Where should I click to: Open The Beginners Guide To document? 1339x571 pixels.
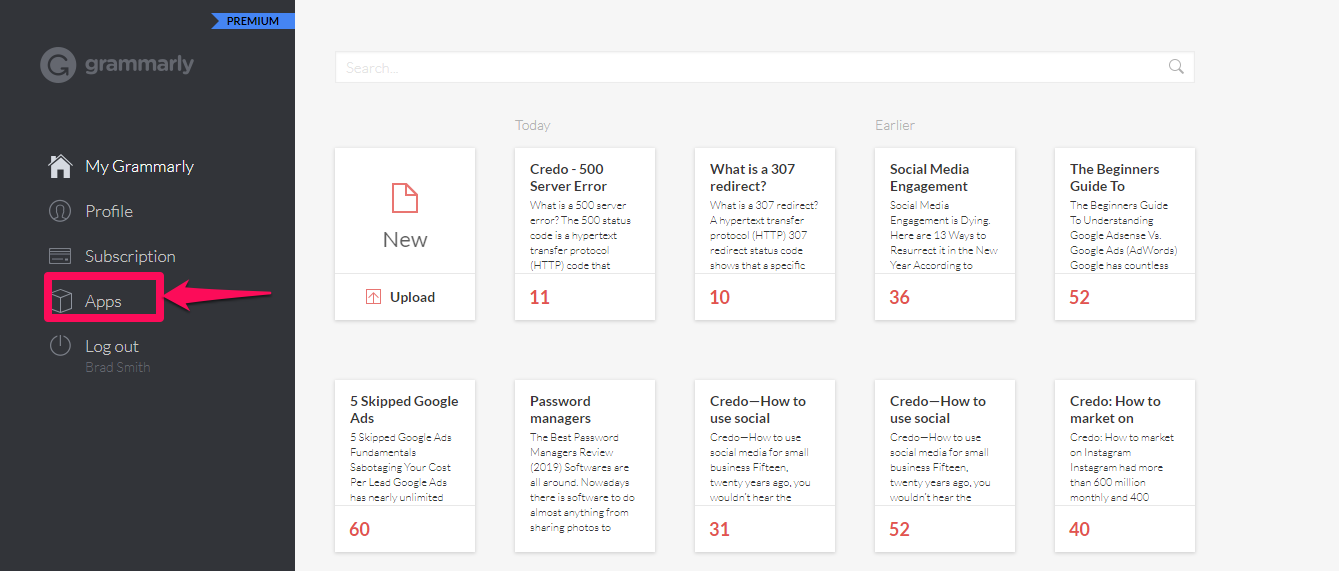point(1125,234)
